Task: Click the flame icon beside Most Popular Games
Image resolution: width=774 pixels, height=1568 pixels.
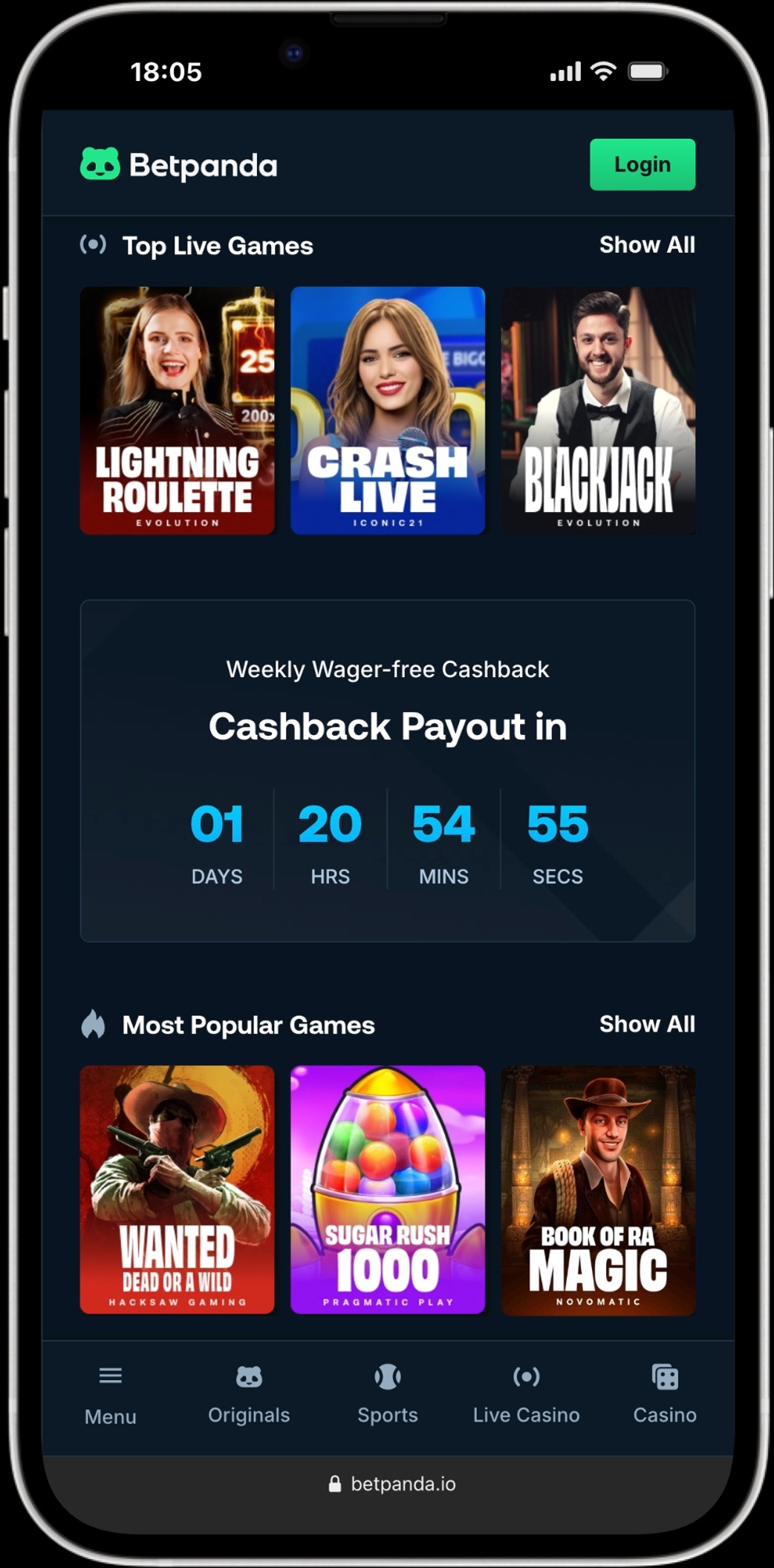Action: click(93, 1024)
